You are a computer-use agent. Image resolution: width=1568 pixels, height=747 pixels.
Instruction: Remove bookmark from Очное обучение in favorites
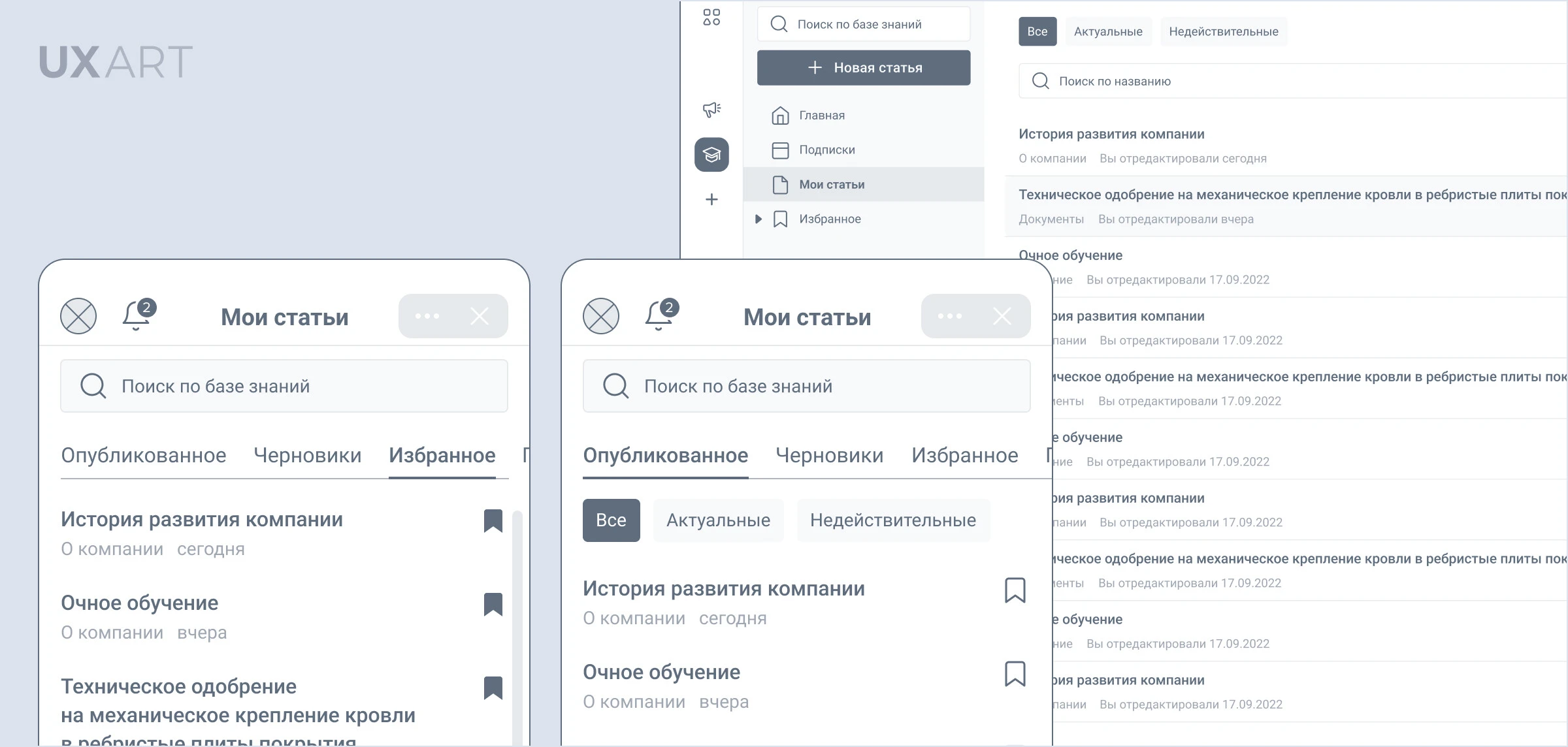coord(493,604)
